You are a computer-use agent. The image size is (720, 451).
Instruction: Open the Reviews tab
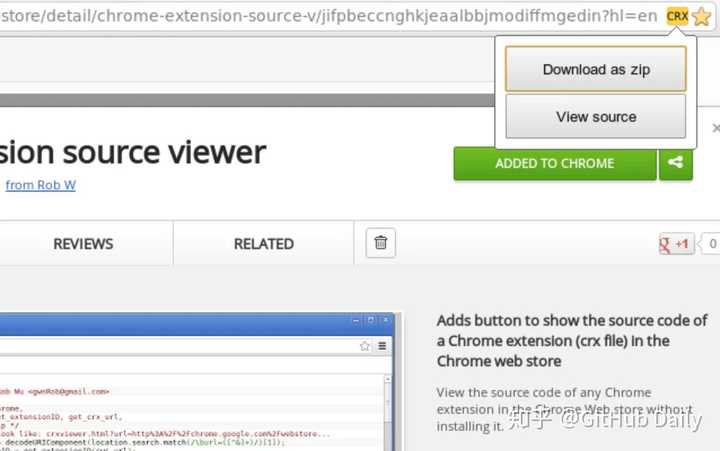click(x=83, y=244)
